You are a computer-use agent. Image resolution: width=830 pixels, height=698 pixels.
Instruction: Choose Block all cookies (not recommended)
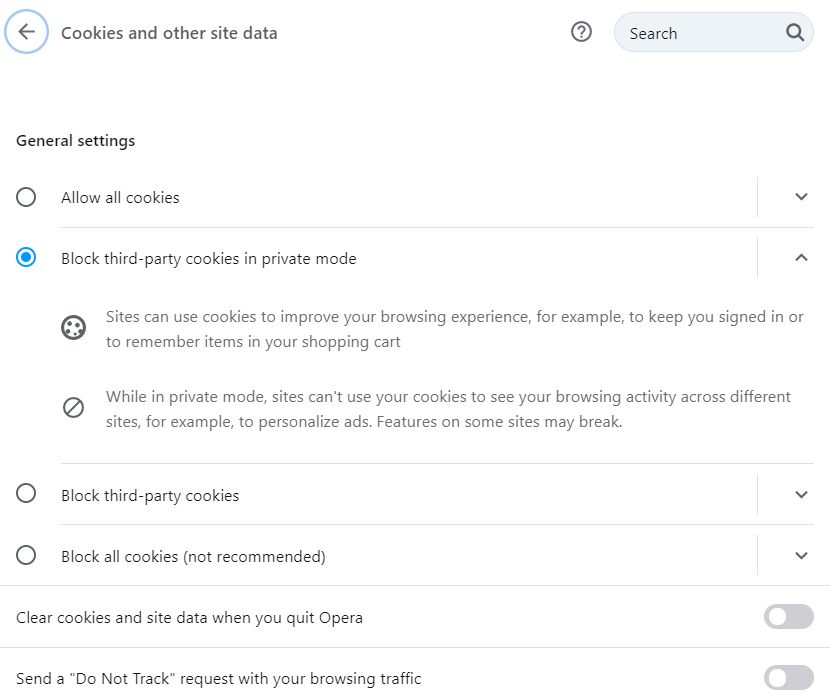(x=26, y=555)
